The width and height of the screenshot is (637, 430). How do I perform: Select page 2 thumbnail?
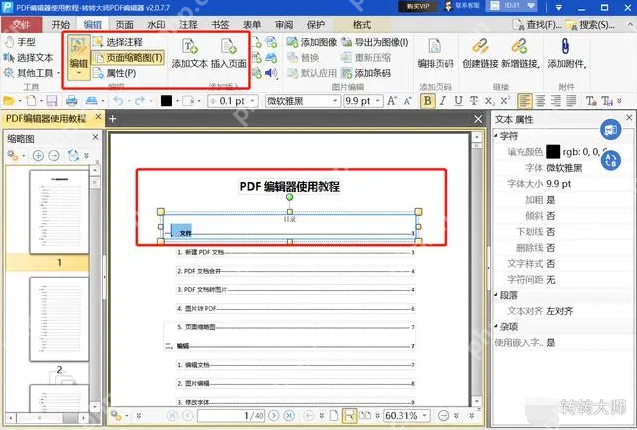click(x=59, y=319)
